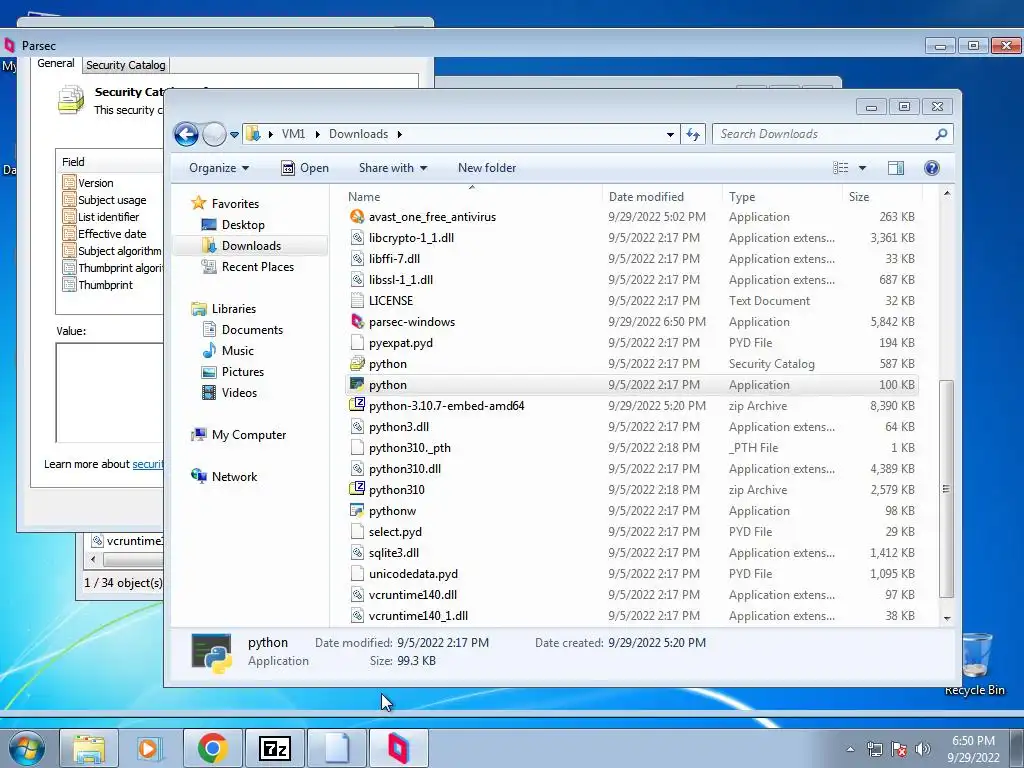Select Recent Places under Favorites
The image size is (1024, 768).
[257, 266]
